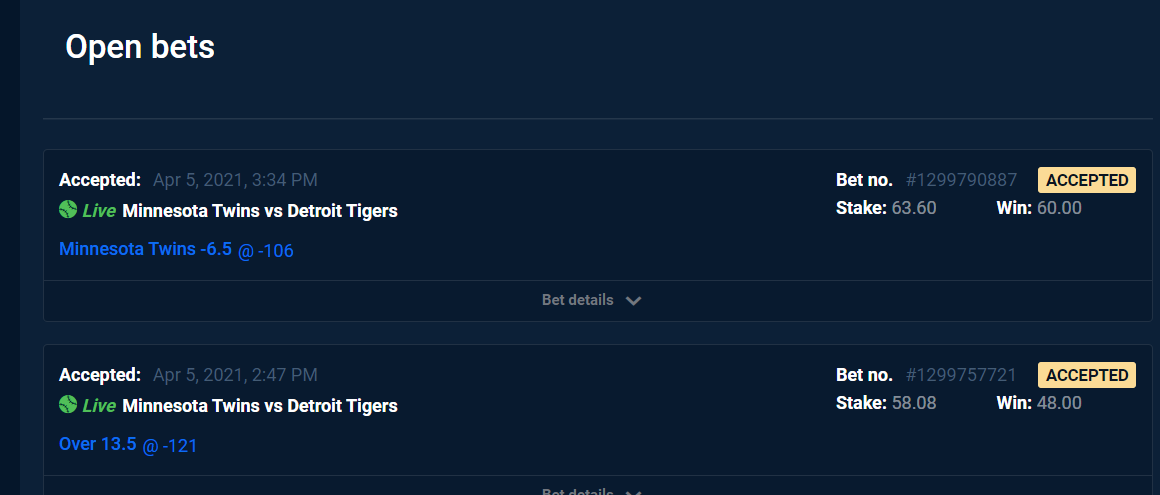Click stake amount 63.60

coord(914,208)
